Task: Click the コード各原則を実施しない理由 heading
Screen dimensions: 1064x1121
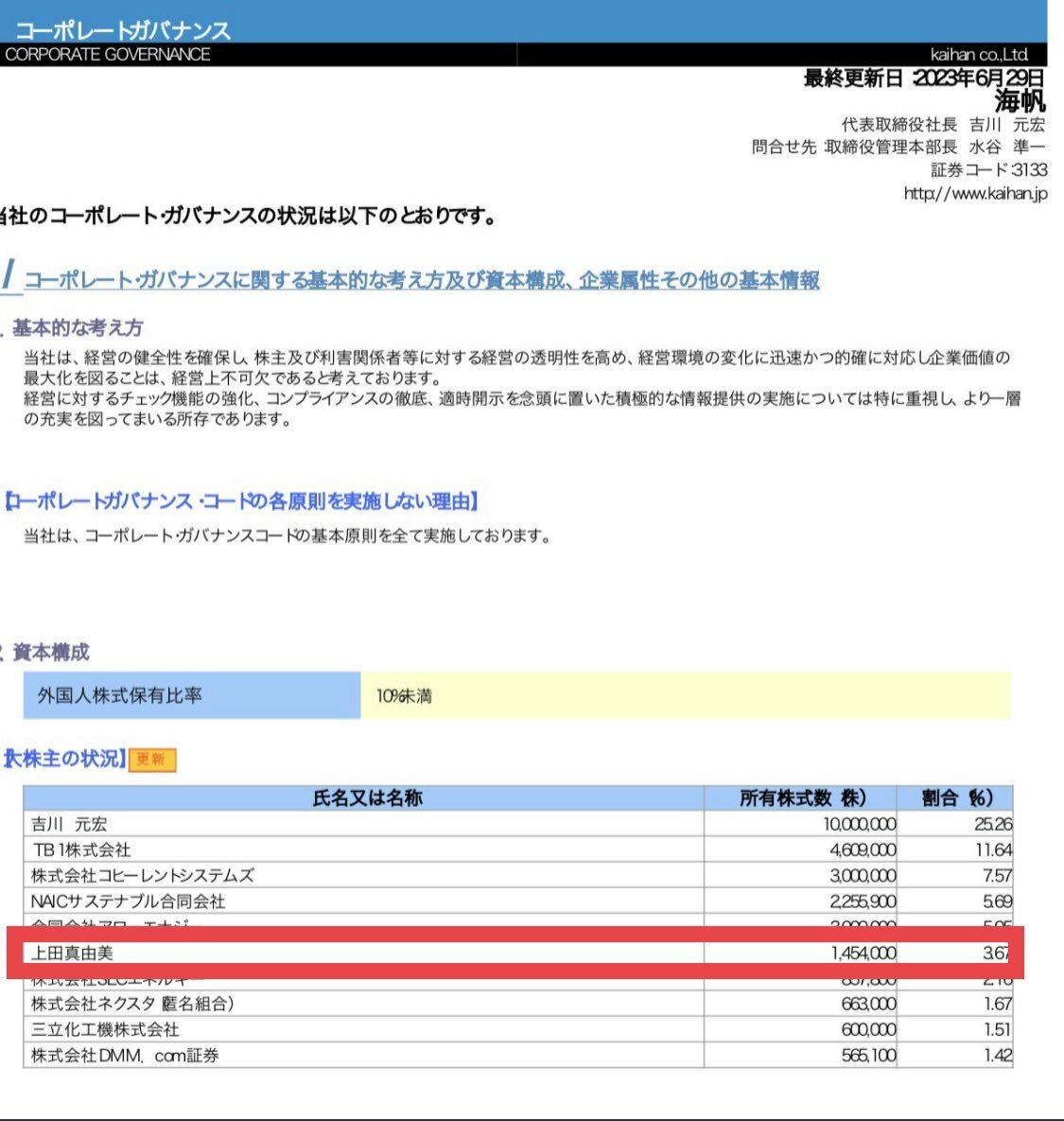Action: pos(241,501)
